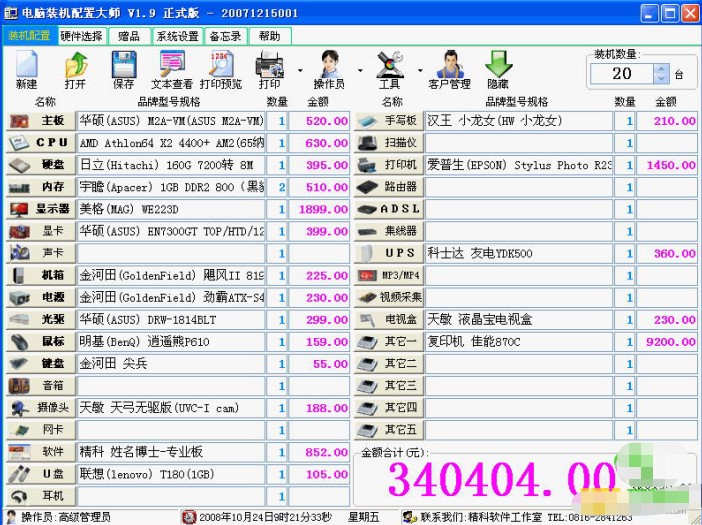This screenshot has width=702, height=525.
Task: Select the 视频采集 capture button
Action: click(389, 298)
